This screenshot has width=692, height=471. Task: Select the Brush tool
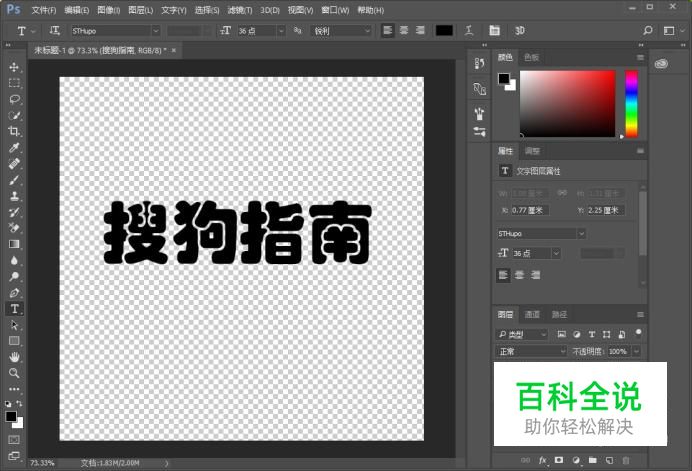14,180
